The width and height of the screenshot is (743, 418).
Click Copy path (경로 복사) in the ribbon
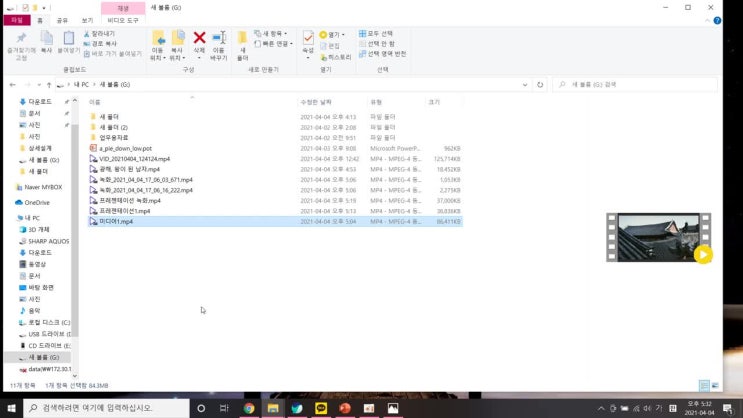click(100, 44)
